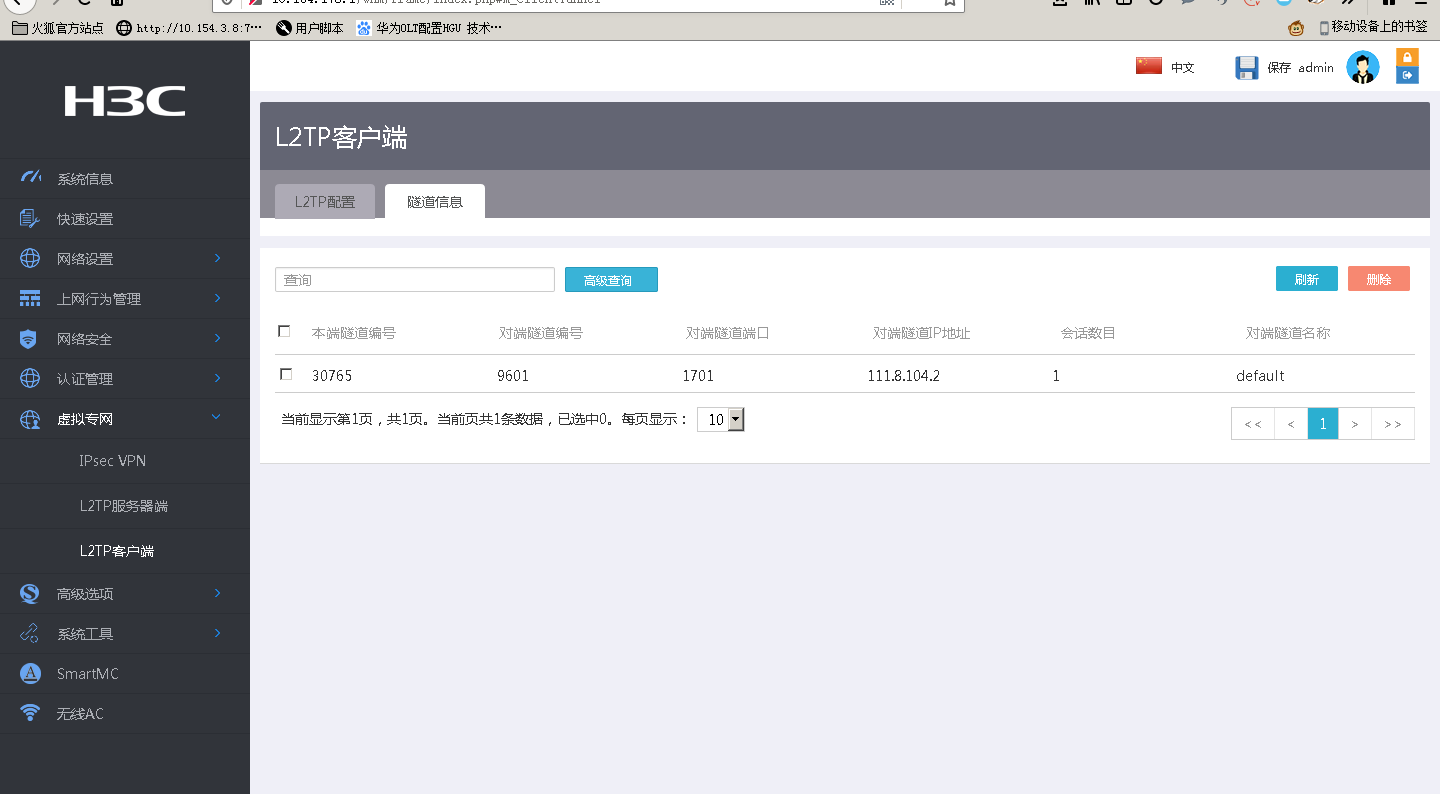Click the tunnel name cell default
This screenshot has width=1440, height=794.
click(x=1260, y=376)
